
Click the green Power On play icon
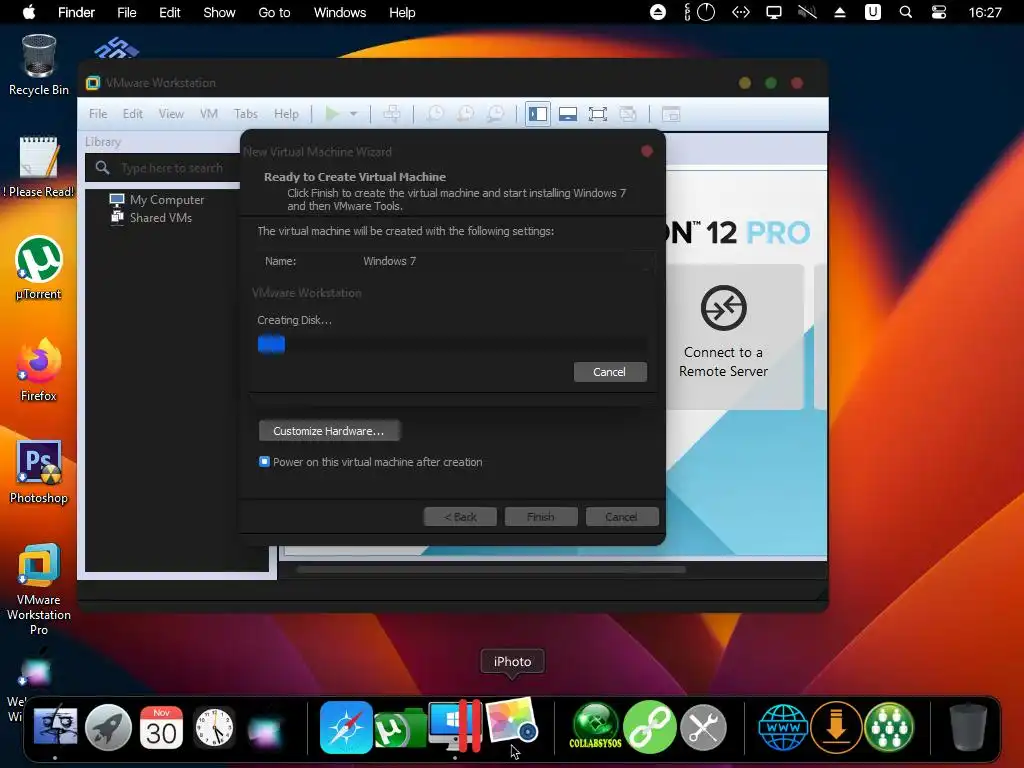pos(332,114)
